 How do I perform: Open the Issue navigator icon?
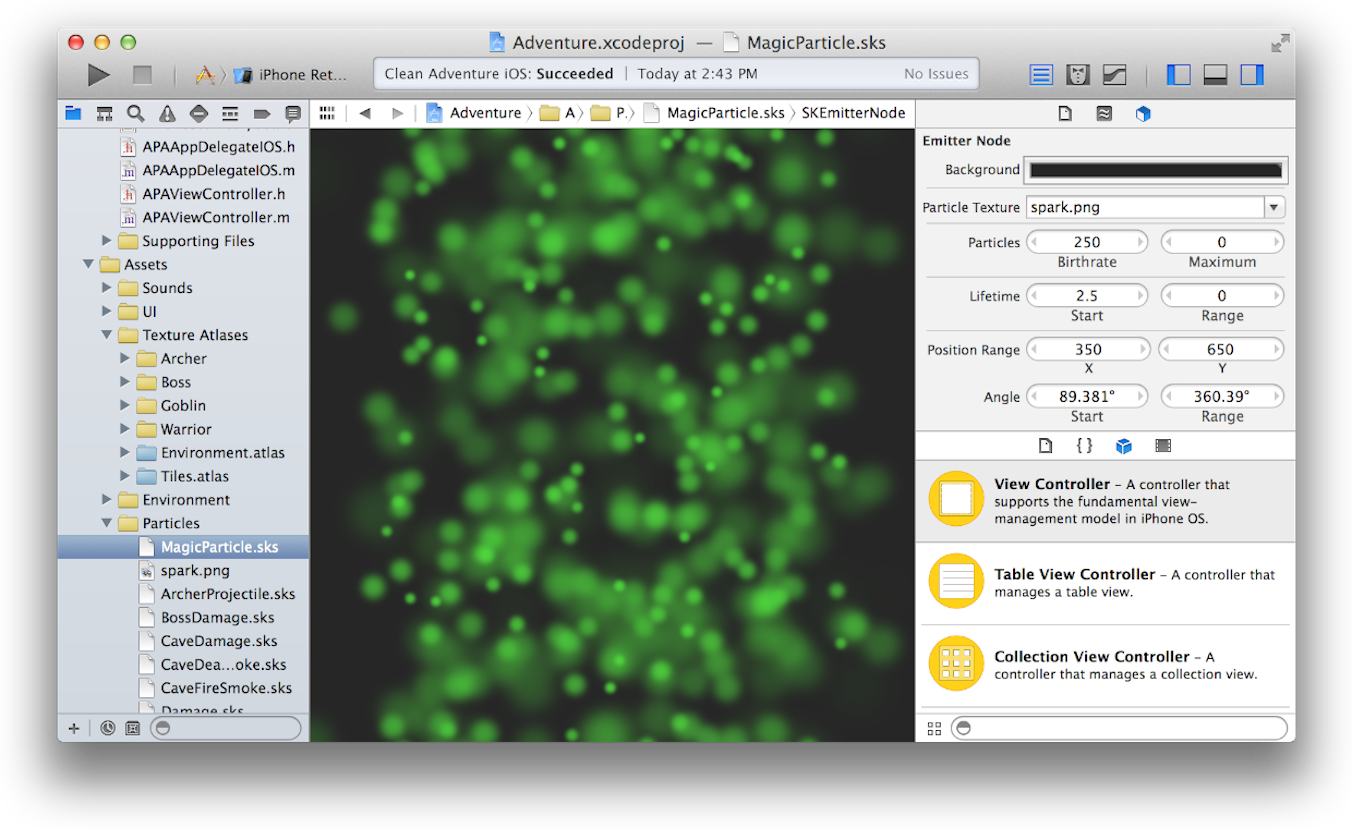(167, 113)
